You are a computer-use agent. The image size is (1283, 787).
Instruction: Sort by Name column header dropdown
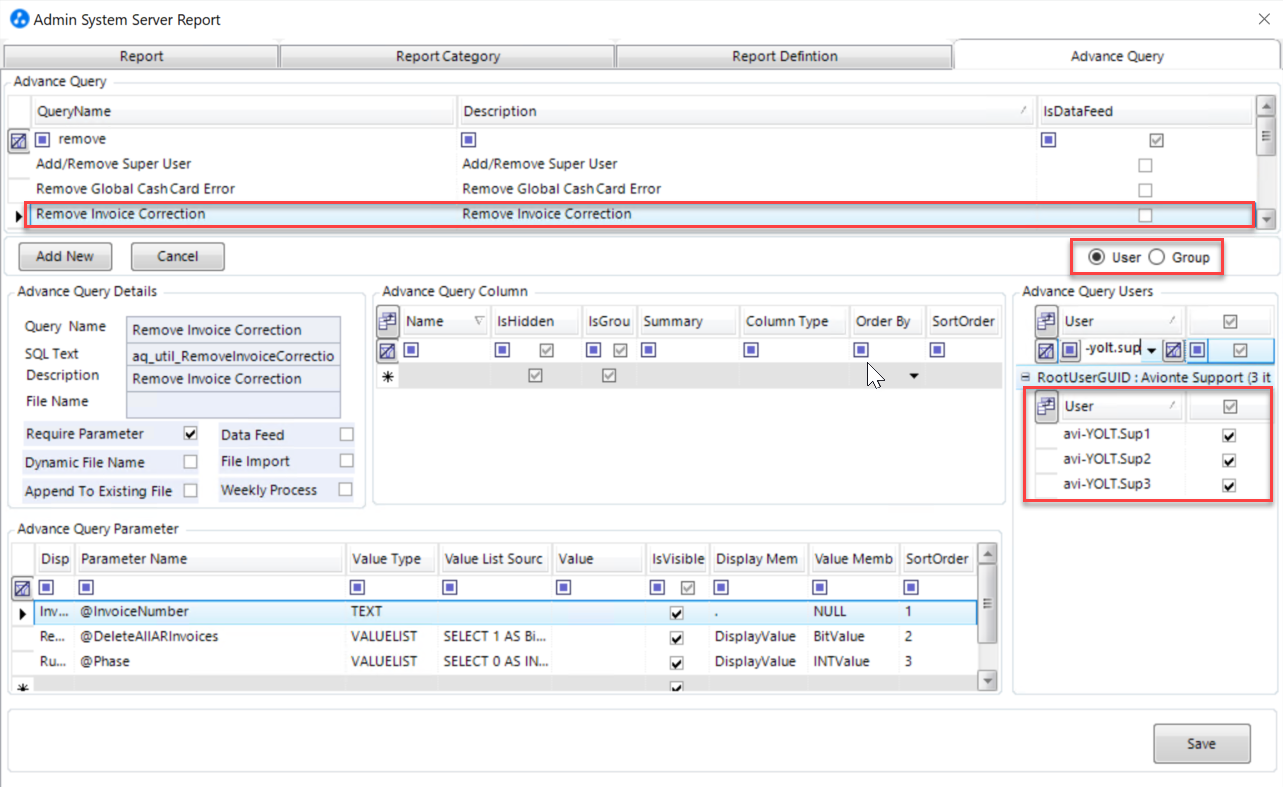coord(479,322)
